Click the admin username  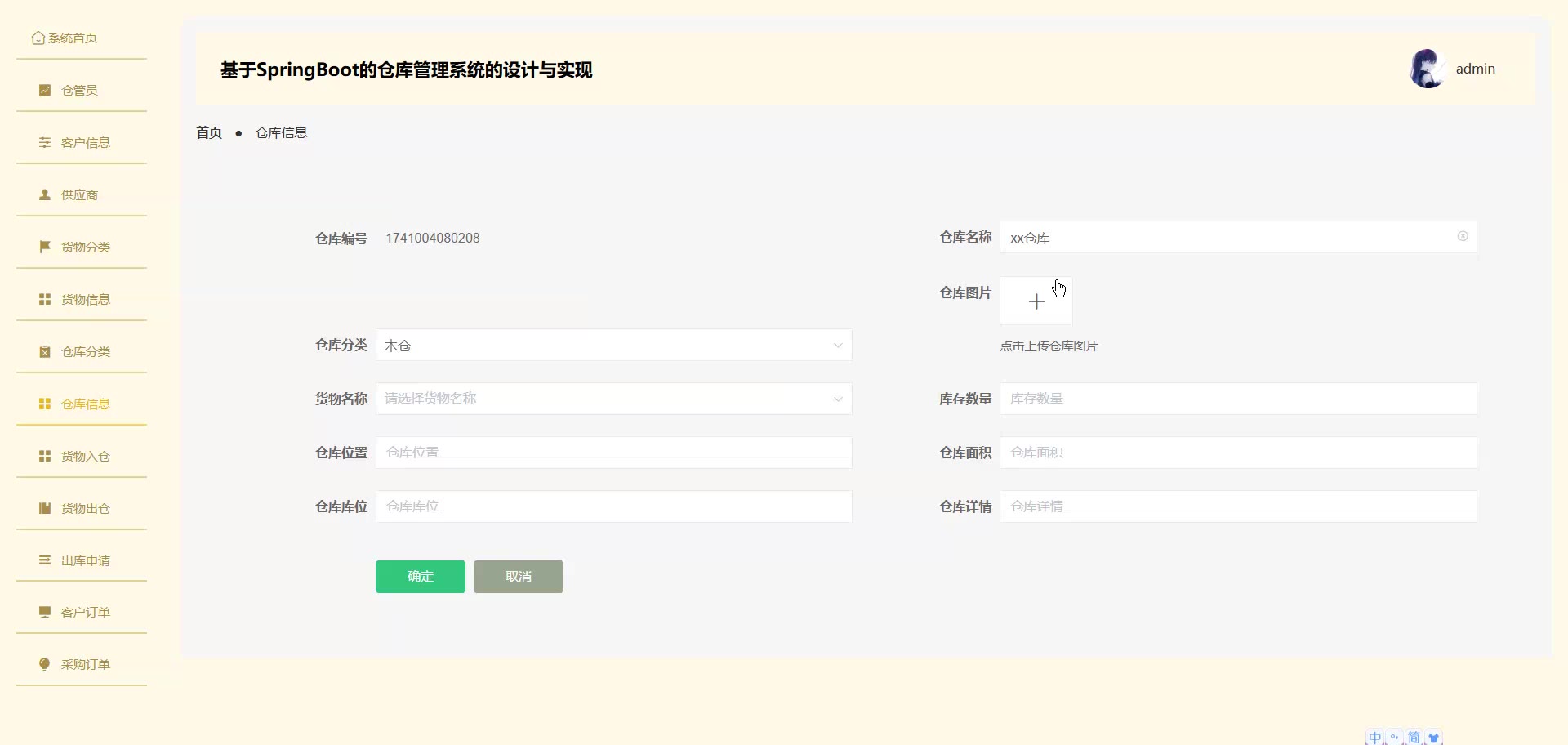pyautogui.click(x=1476, y=69)
